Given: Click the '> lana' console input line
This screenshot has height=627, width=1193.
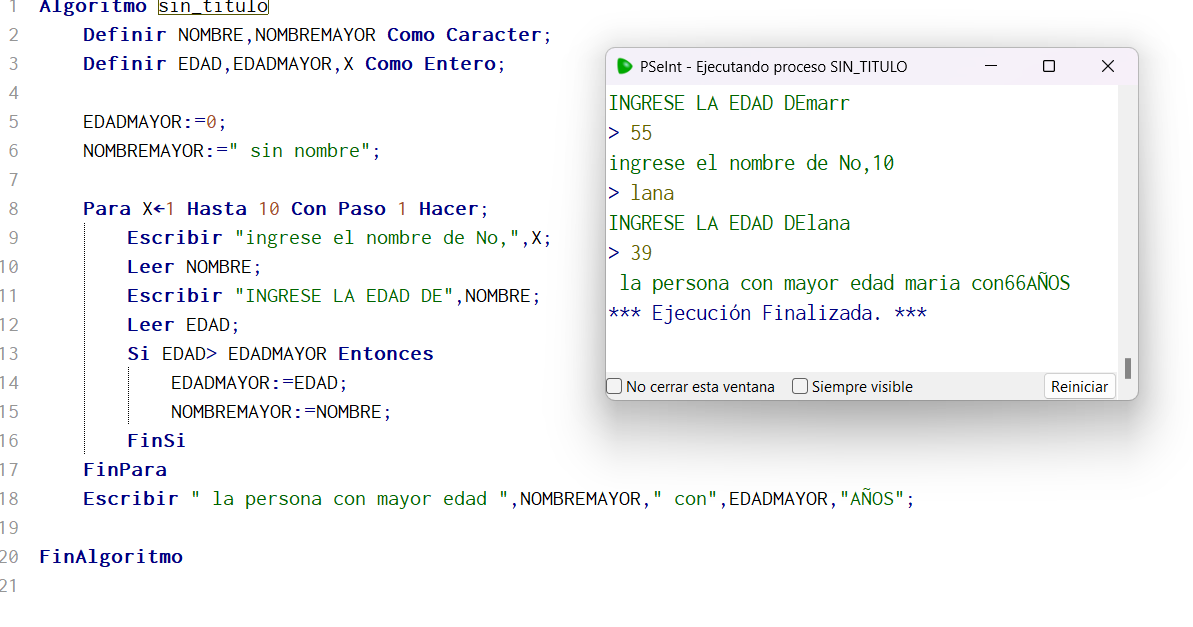Looking at the screenshot, I should point(641,193).
